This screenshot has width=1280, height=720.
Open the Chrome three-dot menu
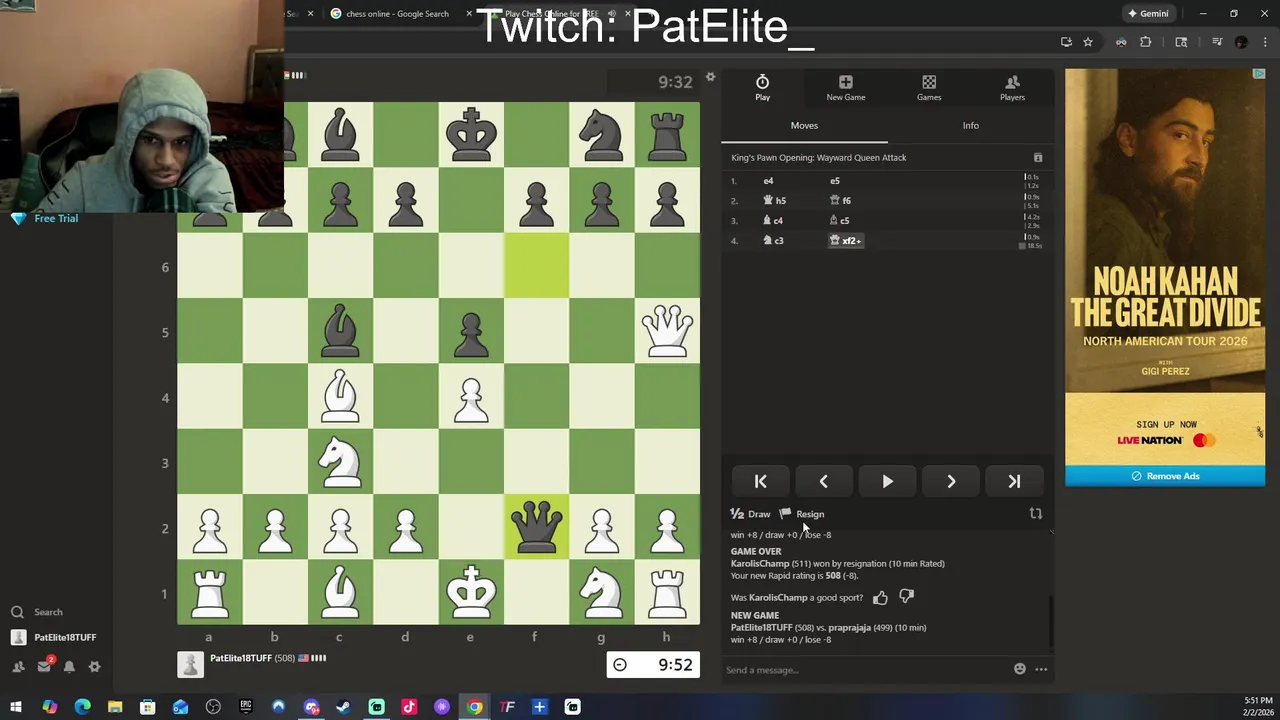(x=1264, y=42)
